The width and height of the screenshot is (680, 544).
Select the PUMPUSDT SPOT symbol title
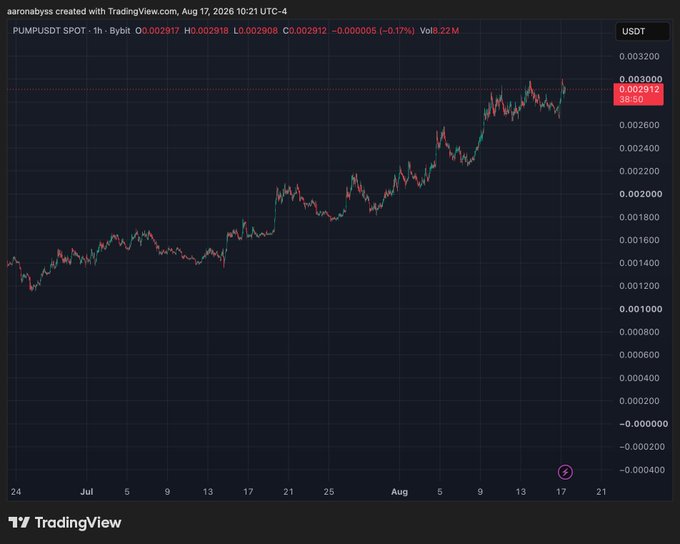(x=49, y=31)
